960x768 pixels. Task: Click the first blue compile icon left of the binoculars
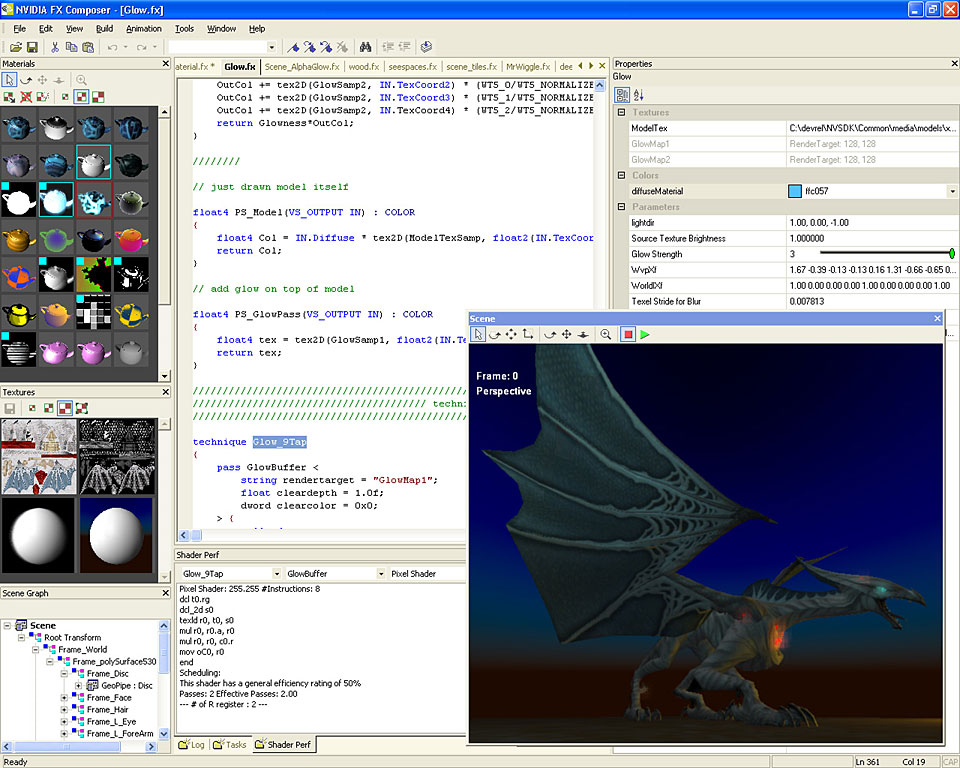click(293, 47)
